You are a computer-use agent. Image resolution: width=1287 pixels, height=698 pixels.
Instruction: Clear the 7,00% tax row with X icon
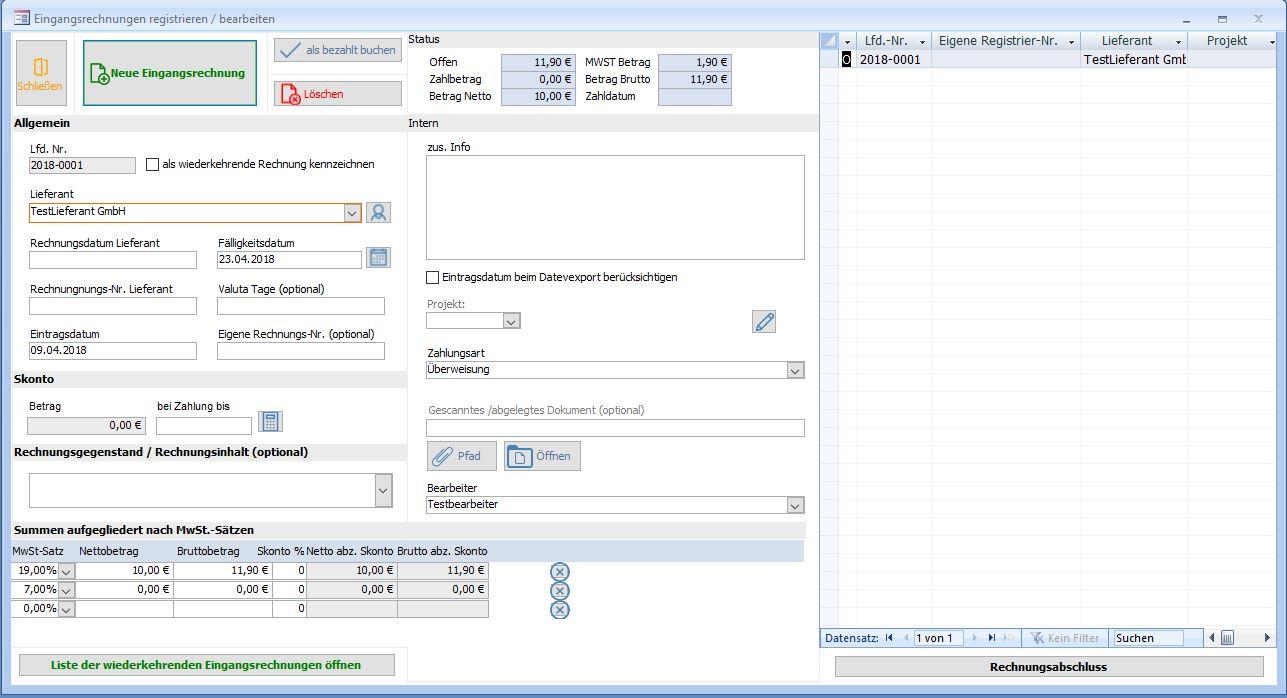click(x=560, y=591)
